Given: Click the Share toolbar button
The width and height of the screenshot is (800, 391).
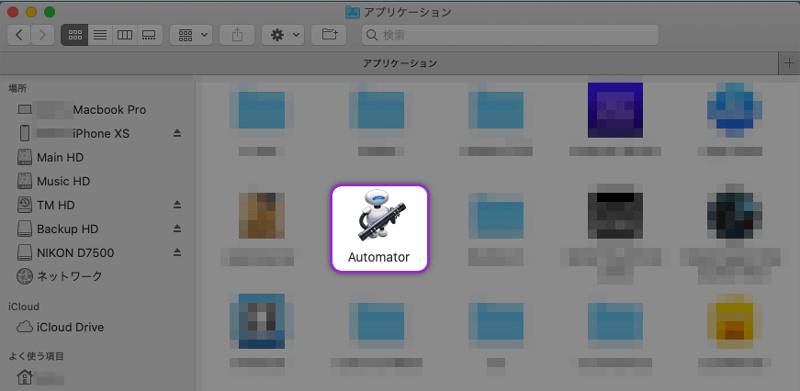Looking at the screenshot, I should tap(237, 35).
